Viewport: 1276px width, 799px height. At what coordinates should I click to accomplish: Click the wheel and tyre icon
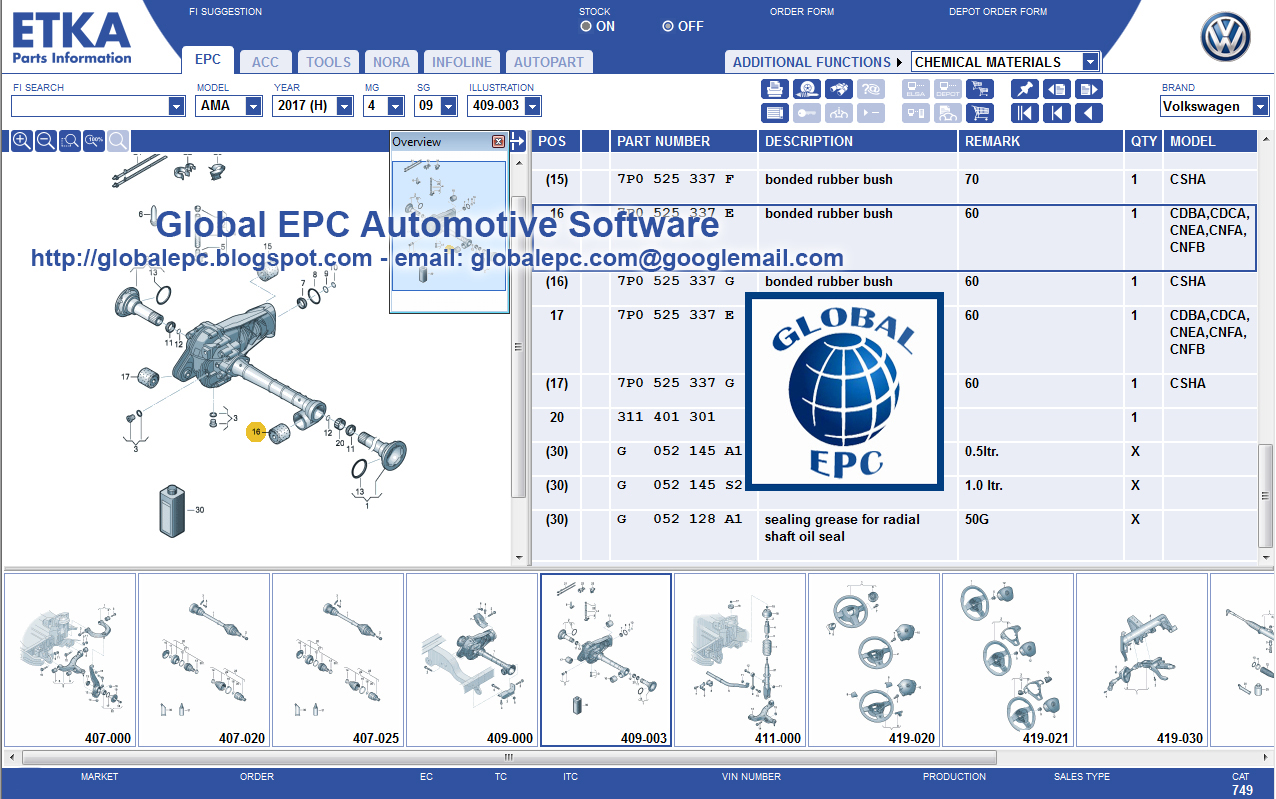807,89
